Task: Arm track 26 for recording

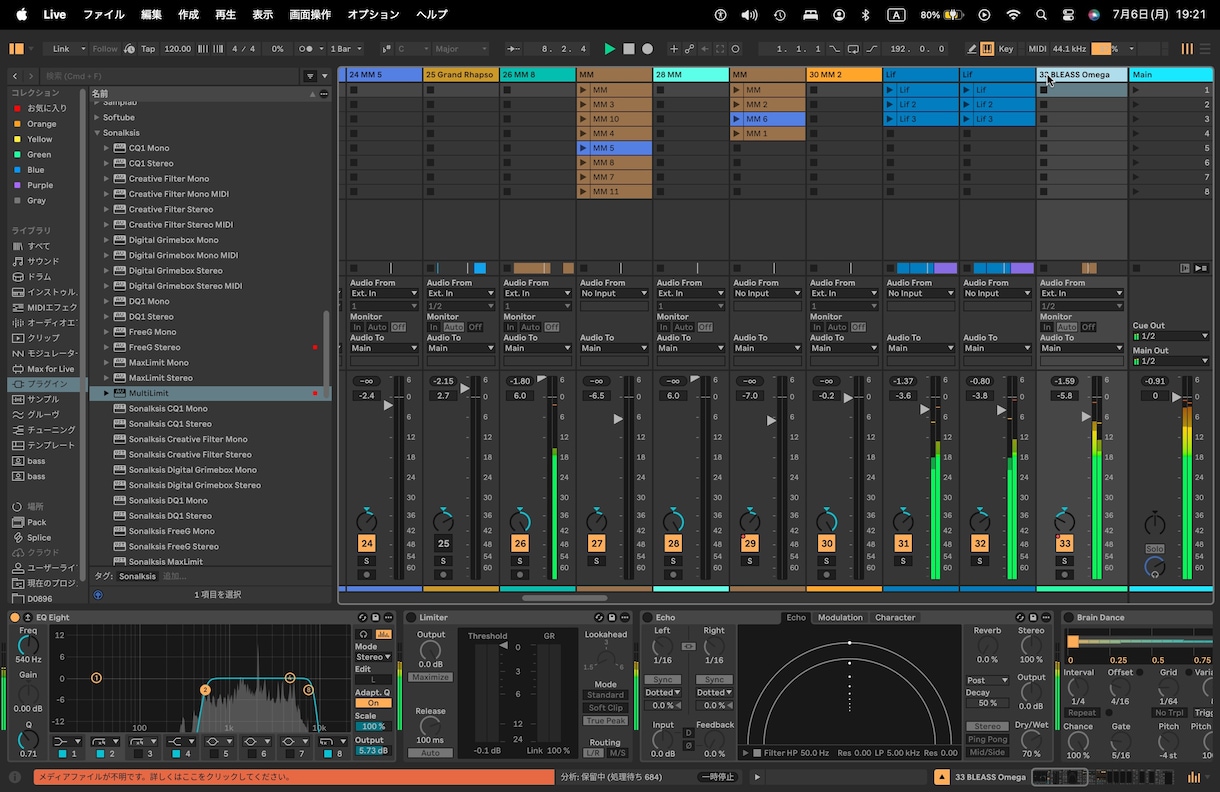Action: [520, 575]
